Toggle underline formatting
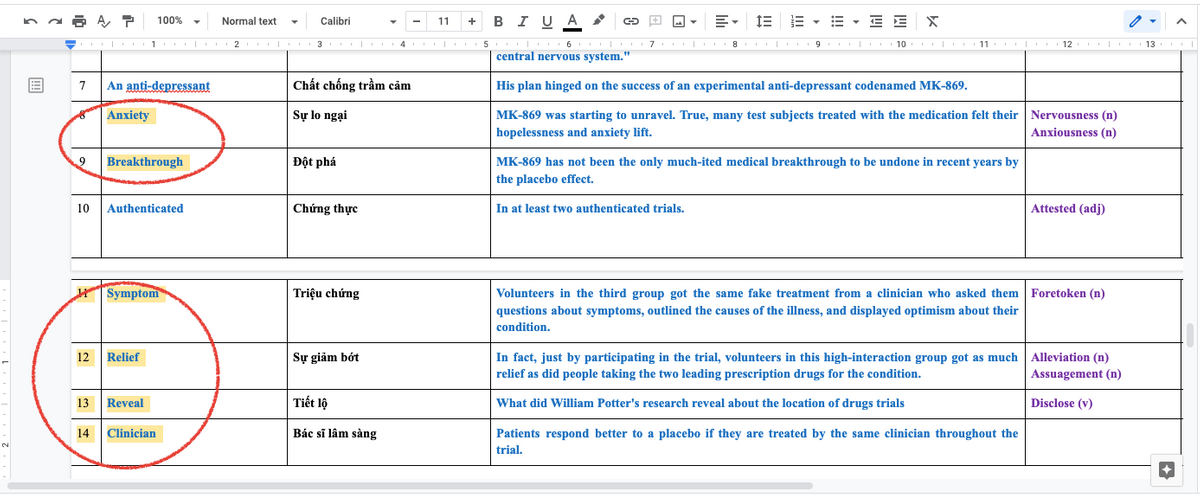The image size is (1200, 497). pyautogui.click(x=547, y=21)
